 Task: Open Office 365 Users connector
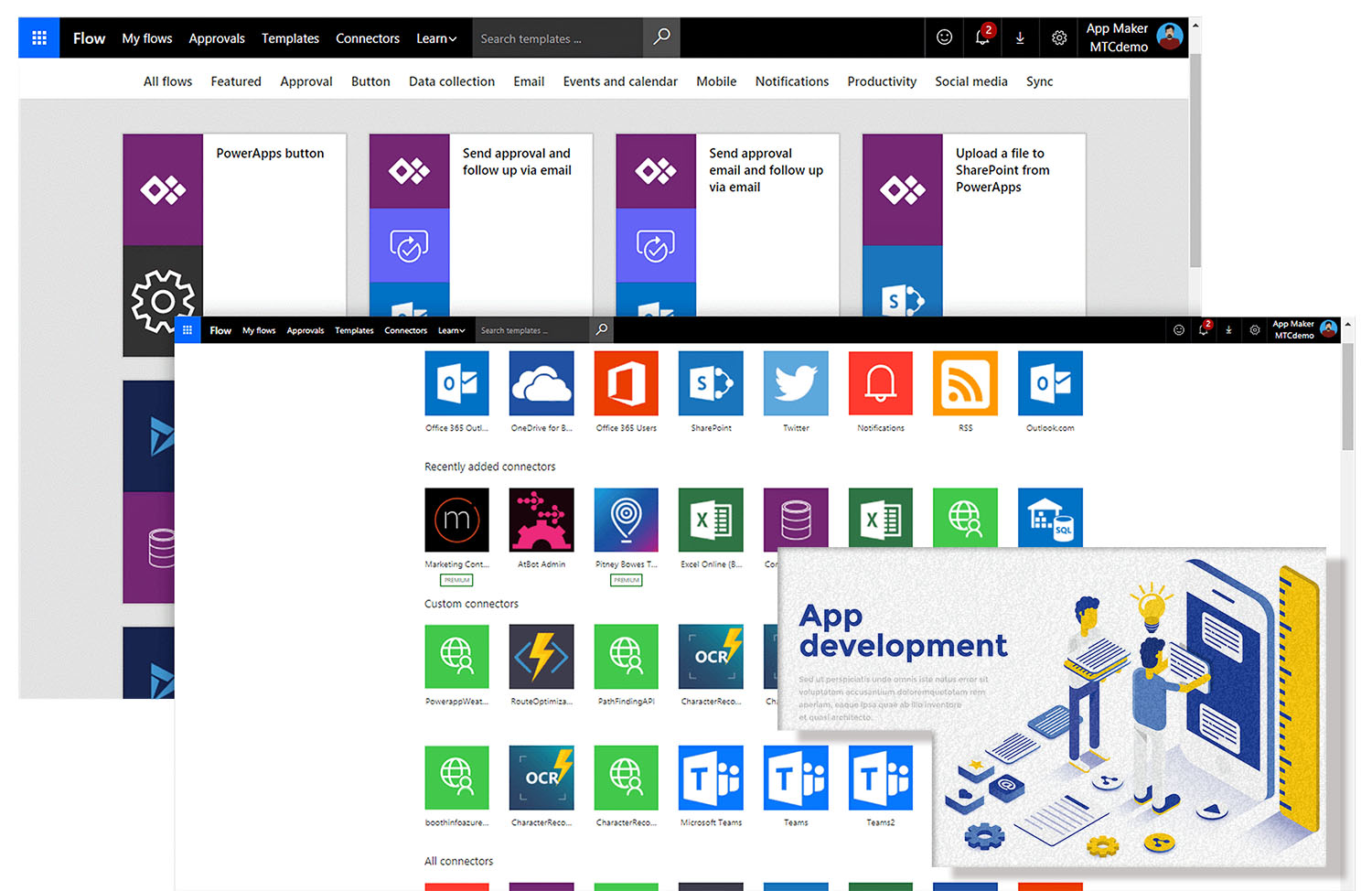click(627, 383)
